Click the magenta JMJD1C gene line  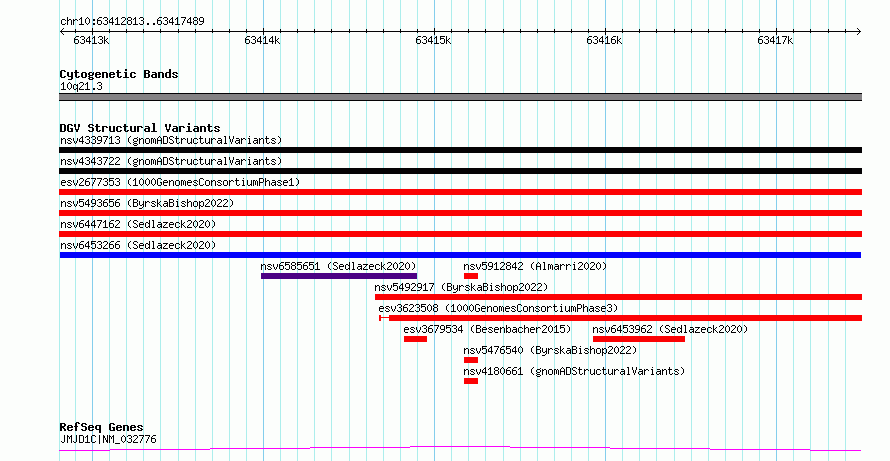pyautogui.click(x=460, y=449)
